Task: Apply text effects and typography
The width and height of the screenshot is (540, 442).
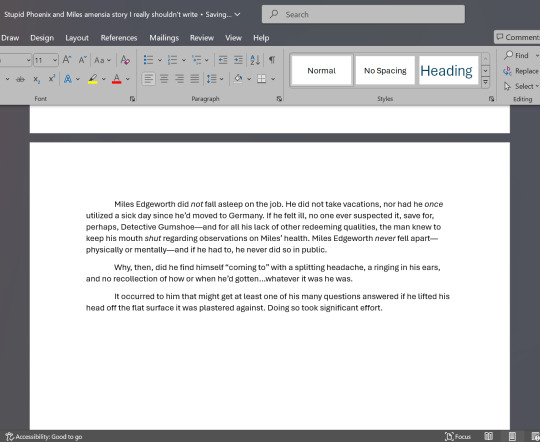Action: (68, 79)
